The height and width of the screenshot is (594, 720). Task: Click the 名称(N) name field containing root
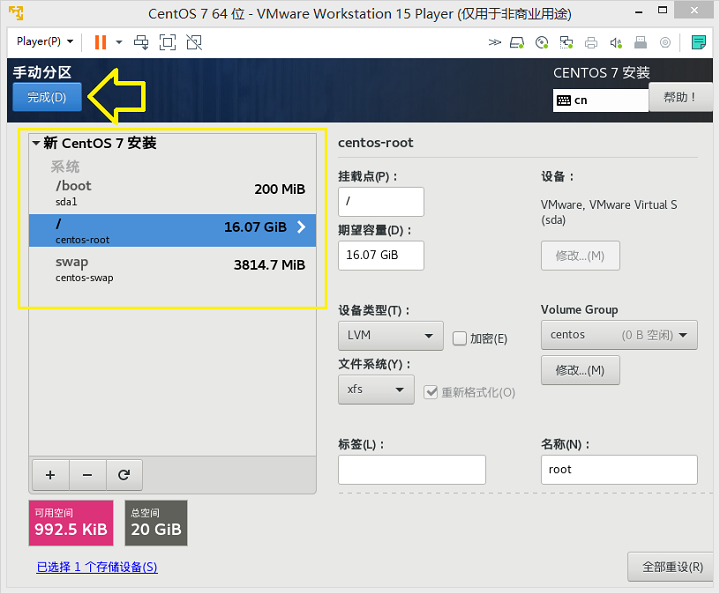[x=619, y=470]
